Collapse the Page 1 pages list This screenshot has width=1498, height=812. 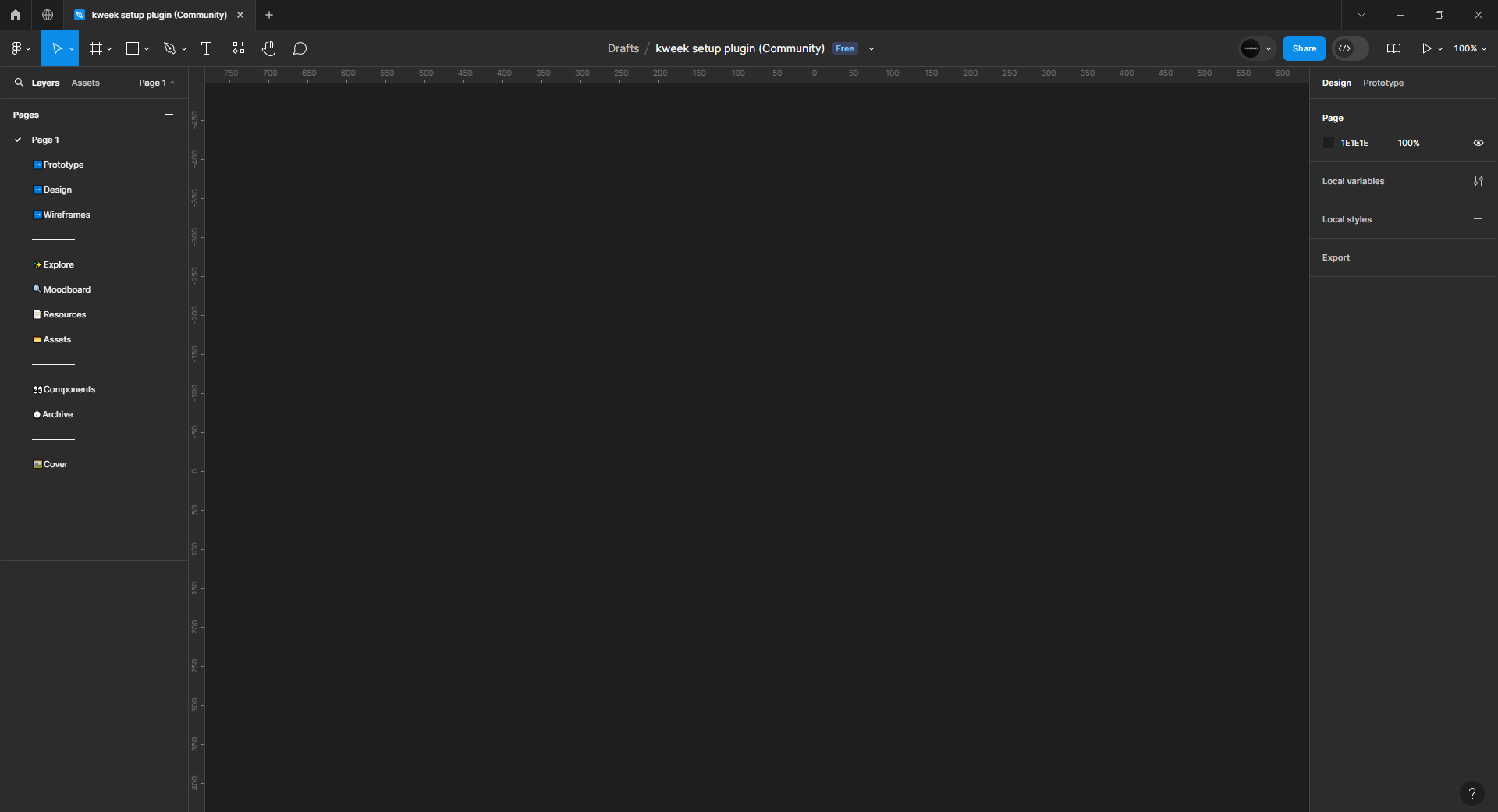point(156,83)
